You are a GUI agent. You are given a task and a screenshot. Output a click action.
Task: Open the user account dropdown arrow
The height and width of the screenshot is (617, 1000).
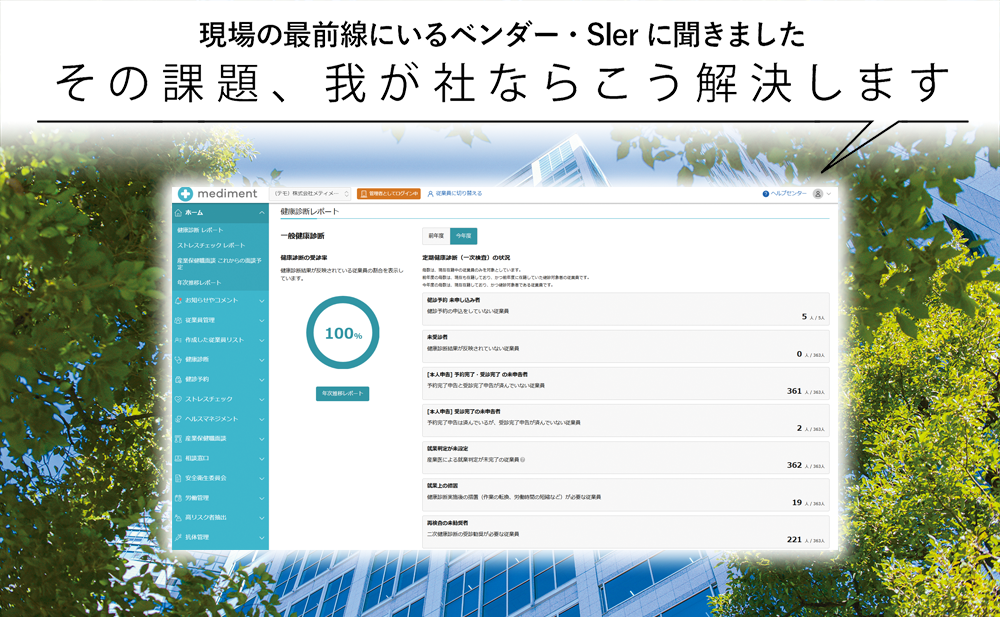(x=828, y=194)
